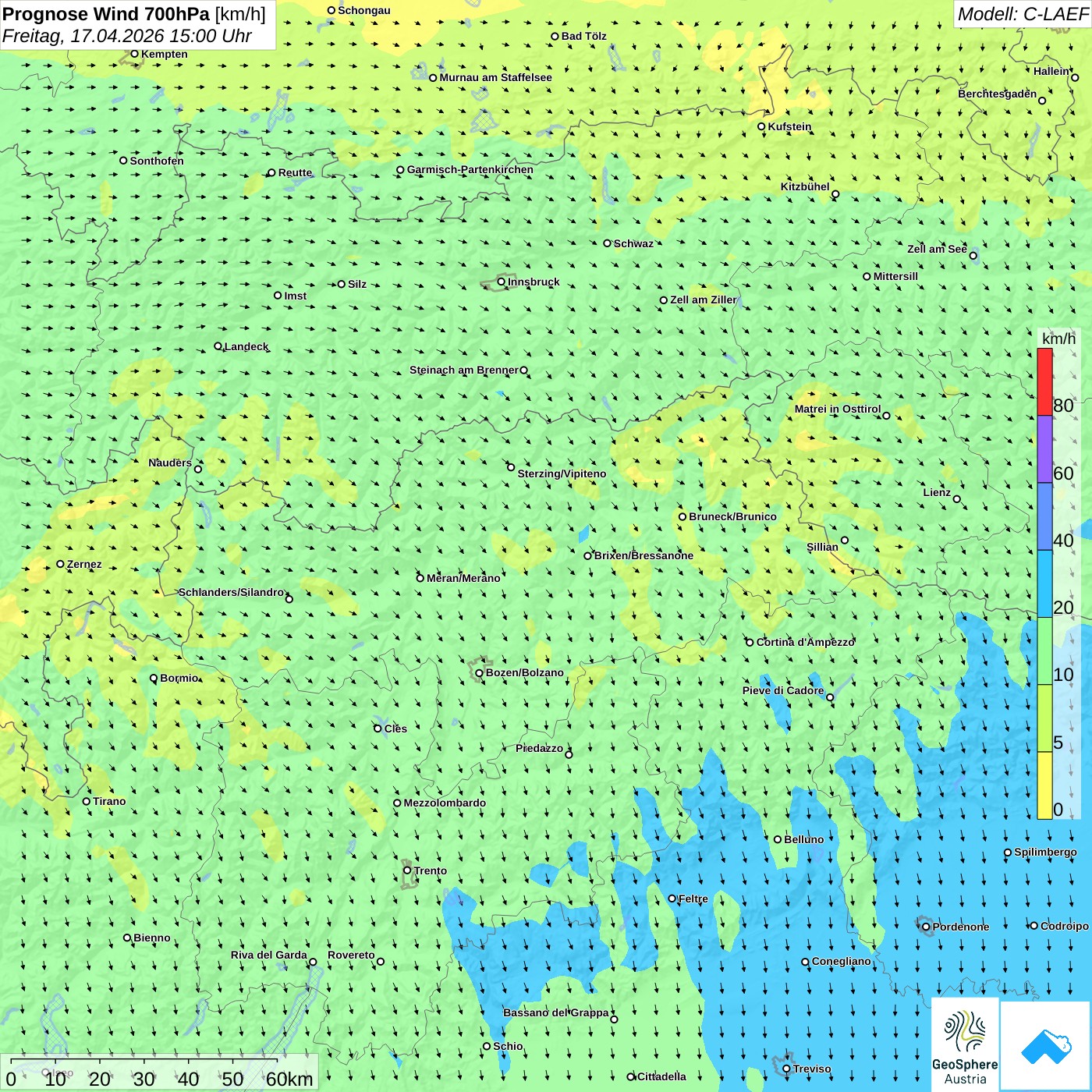The width and height of the screenshot is (1092, 1092).
Task: Click the 'Bienno' label
Action: tap(152, 938)
